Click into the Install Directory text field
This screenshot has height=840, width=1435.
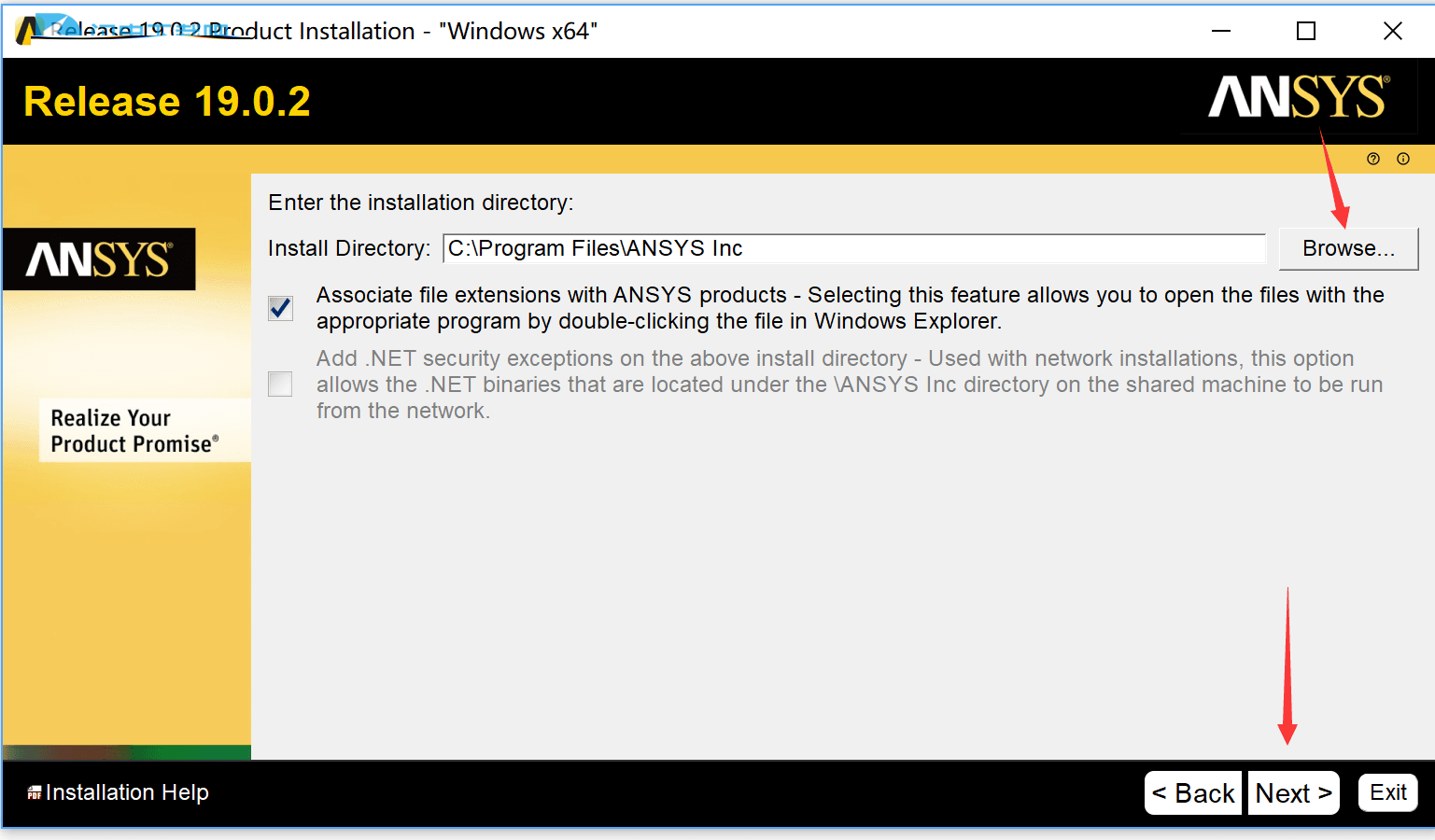853,248
